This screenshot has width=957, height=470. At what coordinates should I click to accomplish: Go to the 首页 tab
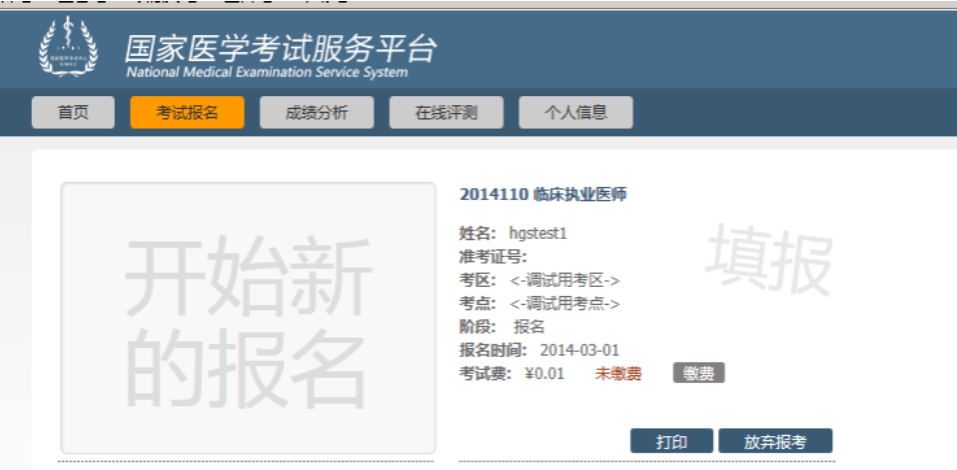tap(72, 113)
